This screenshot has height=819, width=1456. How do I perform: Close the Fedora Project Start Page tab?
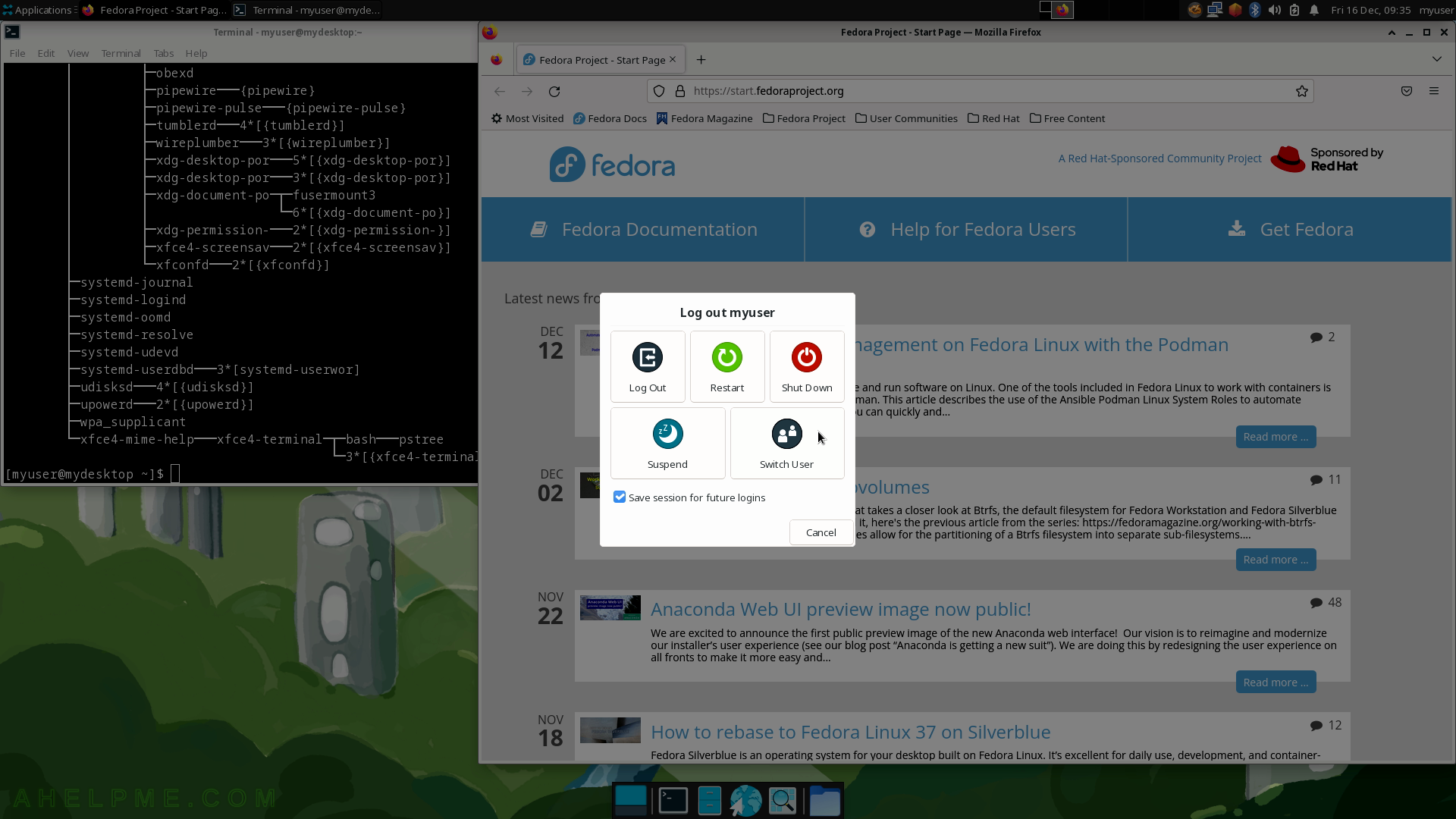[672, 59]
